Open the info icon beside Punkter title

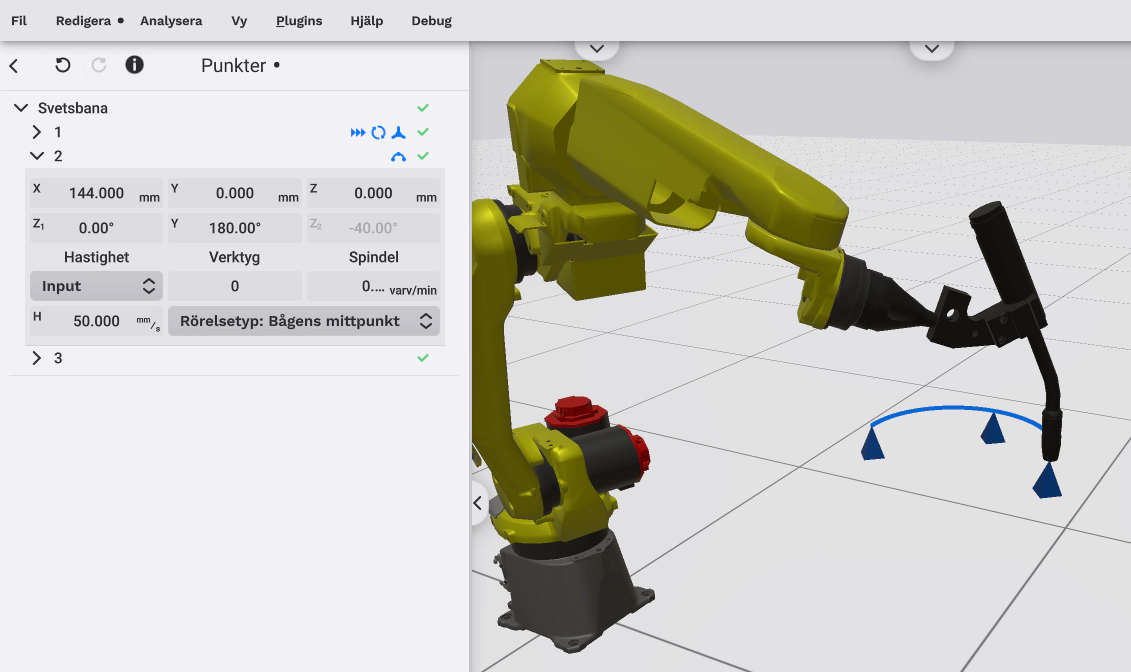click(134, 65)
